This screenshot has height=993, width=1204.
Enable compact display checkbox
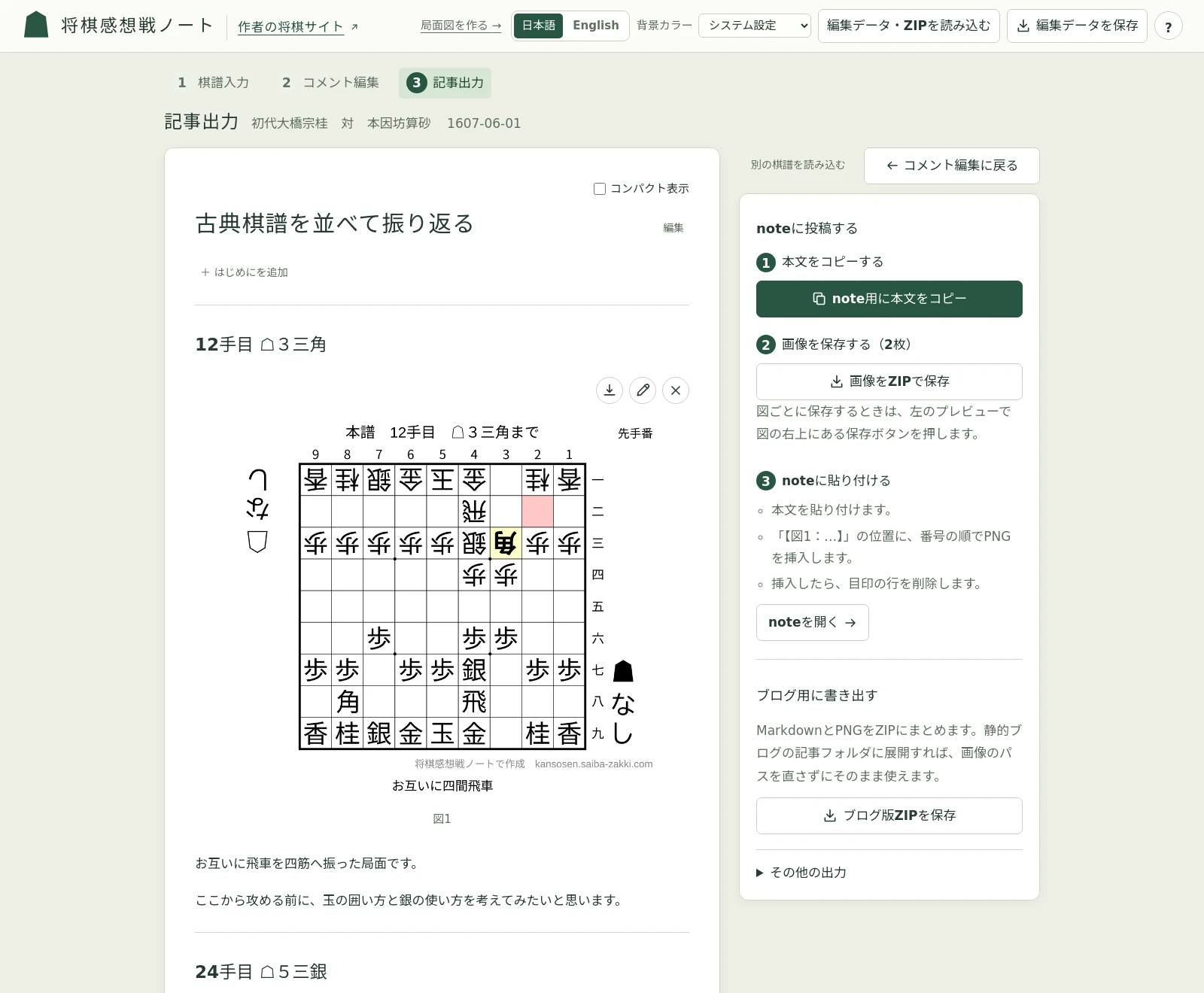click(x=600, y=189)
